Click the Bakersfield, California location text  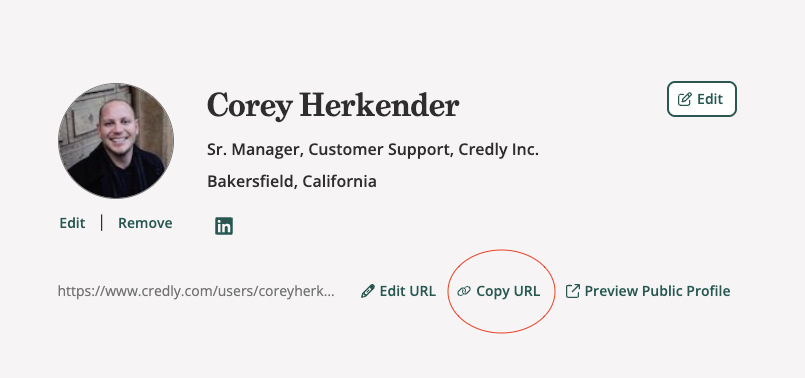292,181
